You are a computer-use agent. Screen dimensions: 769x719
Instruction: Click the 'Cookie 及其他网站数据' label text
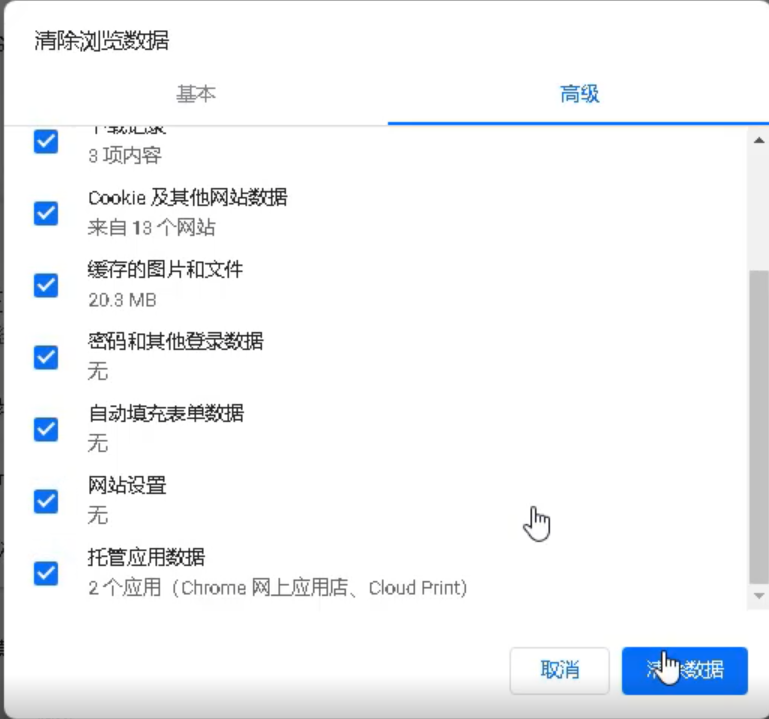188,198
